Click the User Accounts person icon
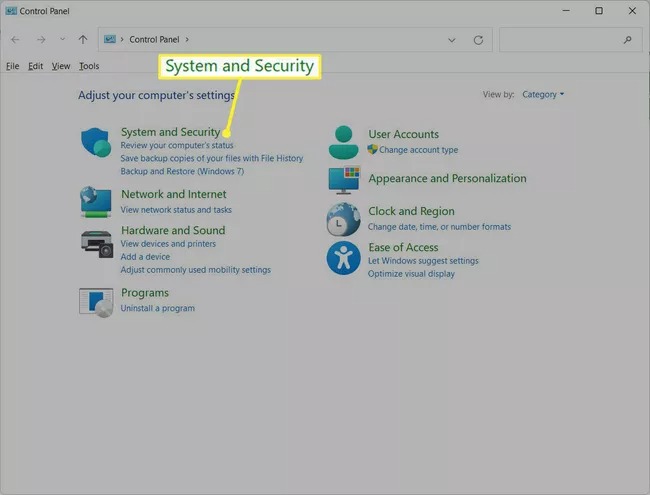The image size is (650, 495). point(343,143)
